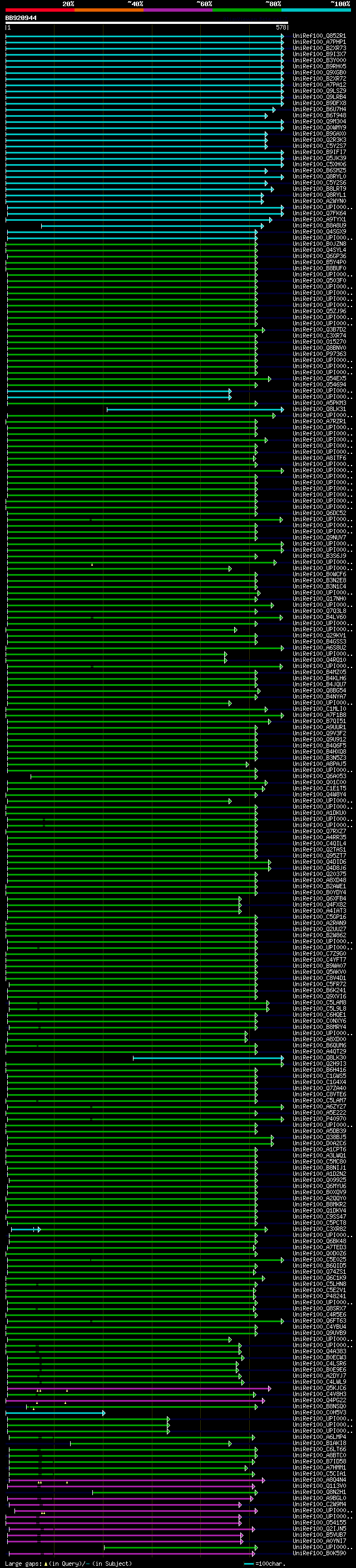Screen dimensions: 356x1568
Task: Select the UniRef100_B0K590 label
Action: [319, 1553]
